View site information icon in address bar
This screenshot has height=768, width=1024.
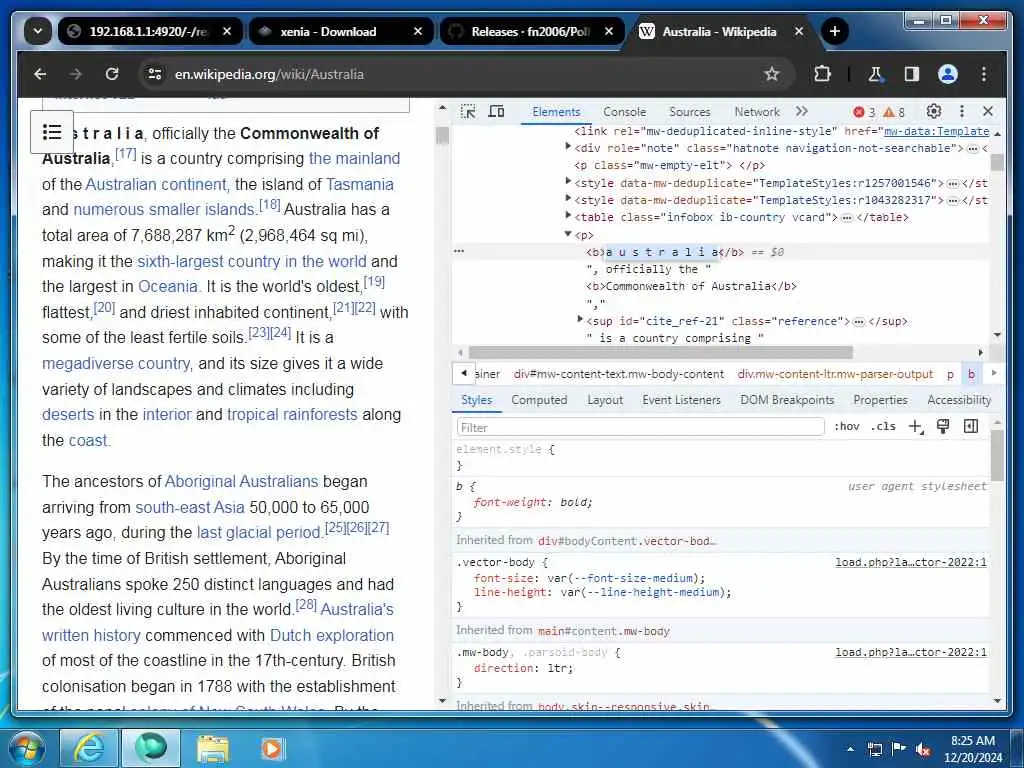point(155,74)
